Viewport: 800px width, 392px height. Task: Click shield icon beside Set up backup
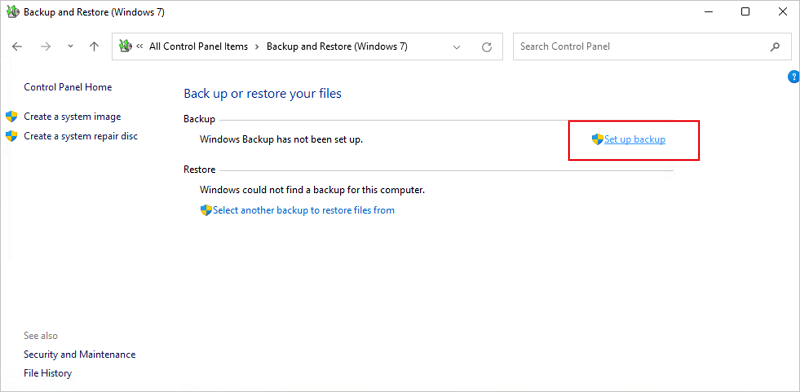pyautogui.click(x=597, y=139)
